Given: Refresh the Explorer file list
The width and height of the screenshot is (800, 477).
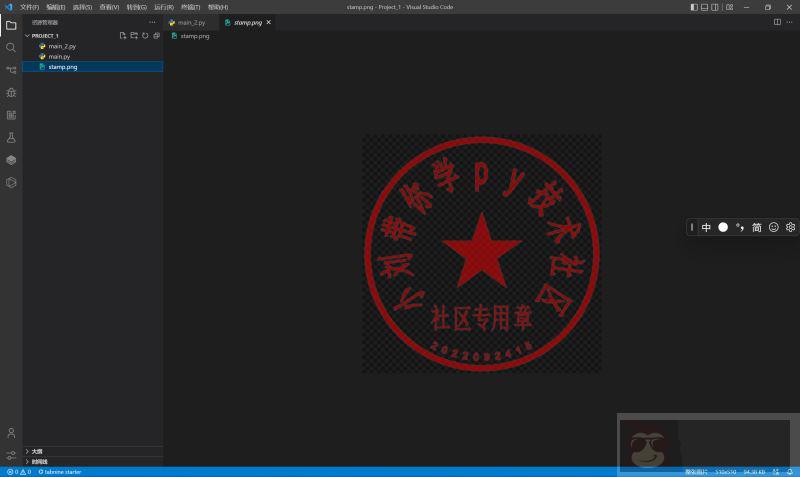Looking at the screenshot, I should [145, 36].
